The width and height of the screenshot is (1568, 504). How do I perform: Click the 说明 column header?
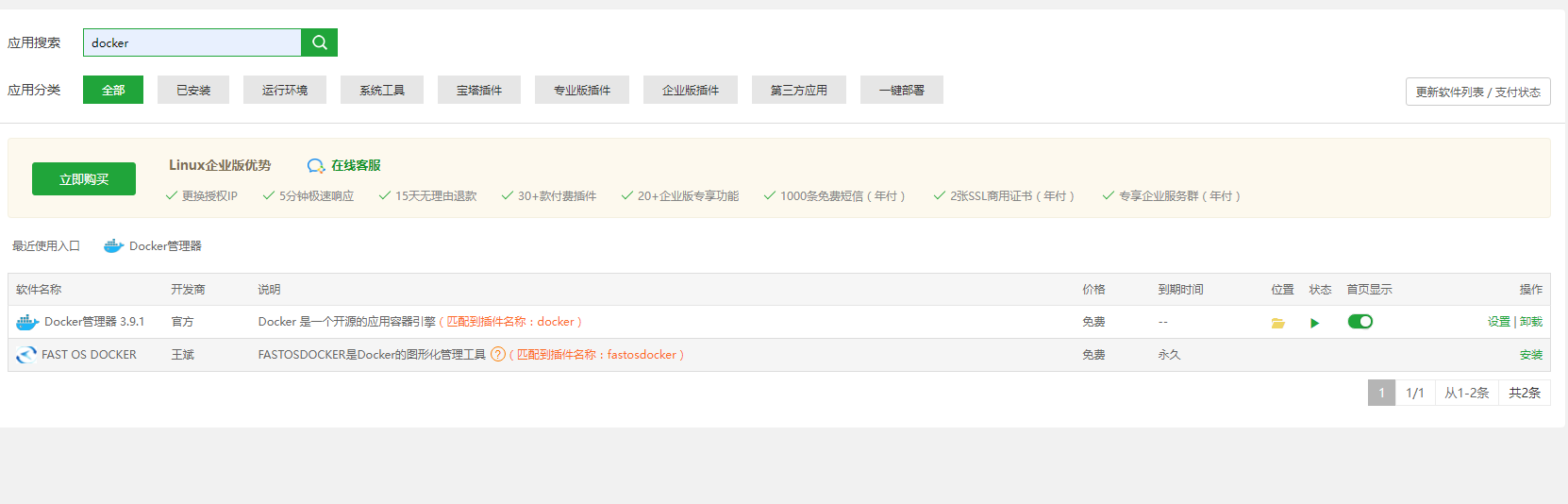click(269, 290)
